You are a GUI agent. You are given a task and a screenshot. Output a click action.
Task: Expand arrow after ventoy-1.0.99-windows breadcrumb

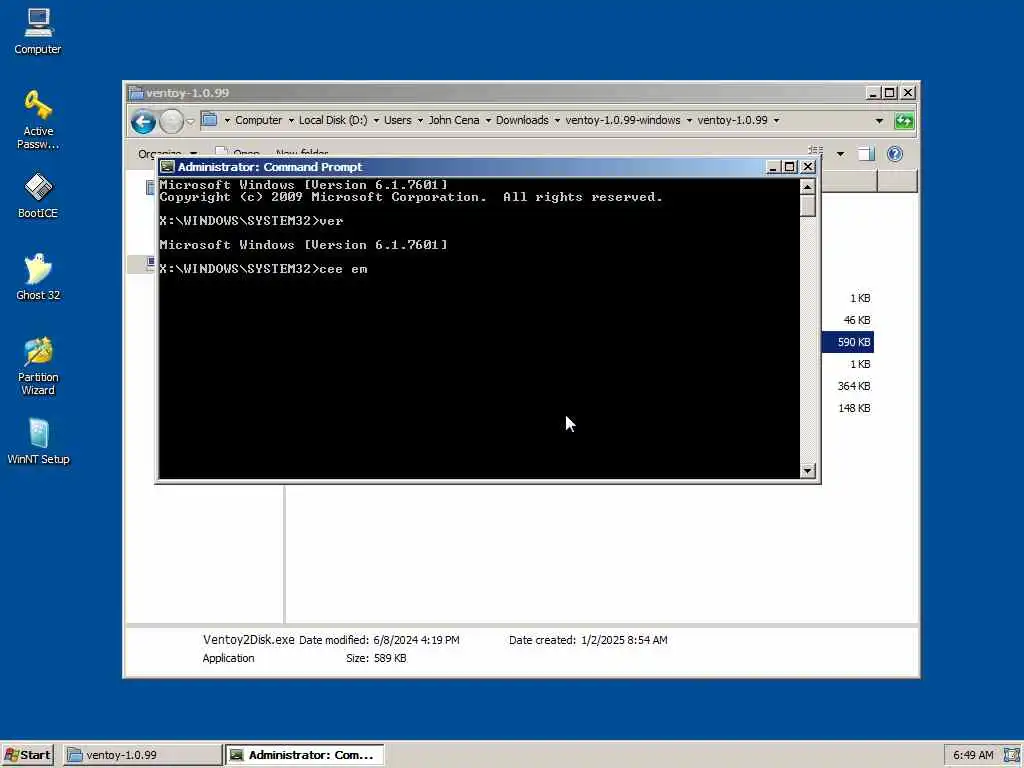pyautogui.click(x=689, y=121)
